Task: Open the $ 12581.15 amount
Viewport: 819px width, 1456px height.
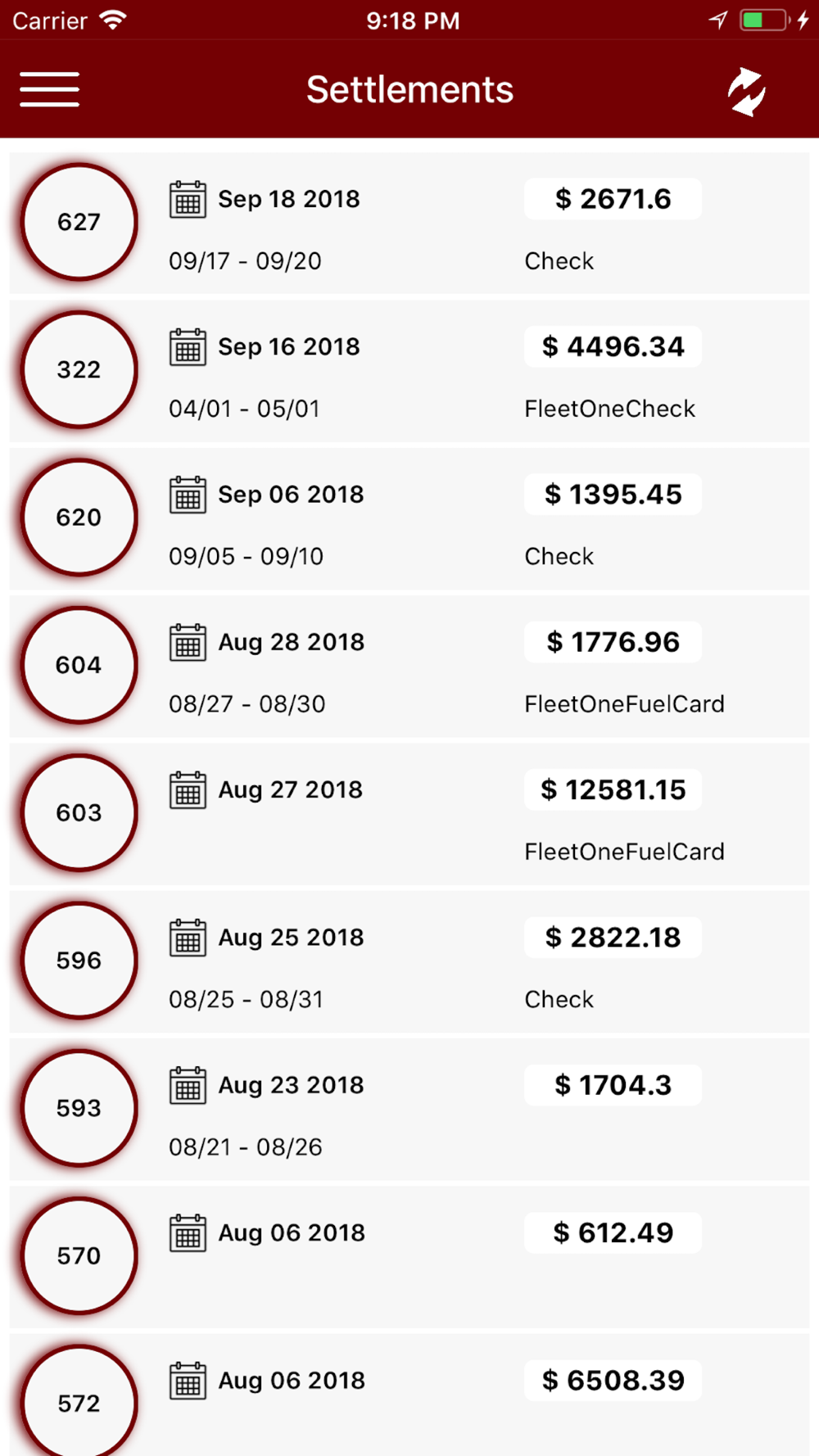Action: 613,789
